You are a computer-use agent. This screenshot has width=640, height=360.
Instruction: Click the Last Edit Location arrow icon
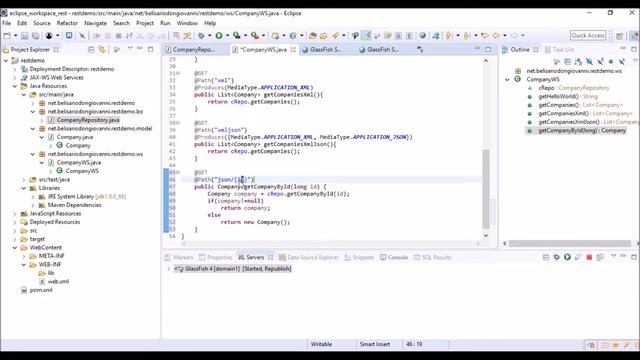[x=485, y=36]
